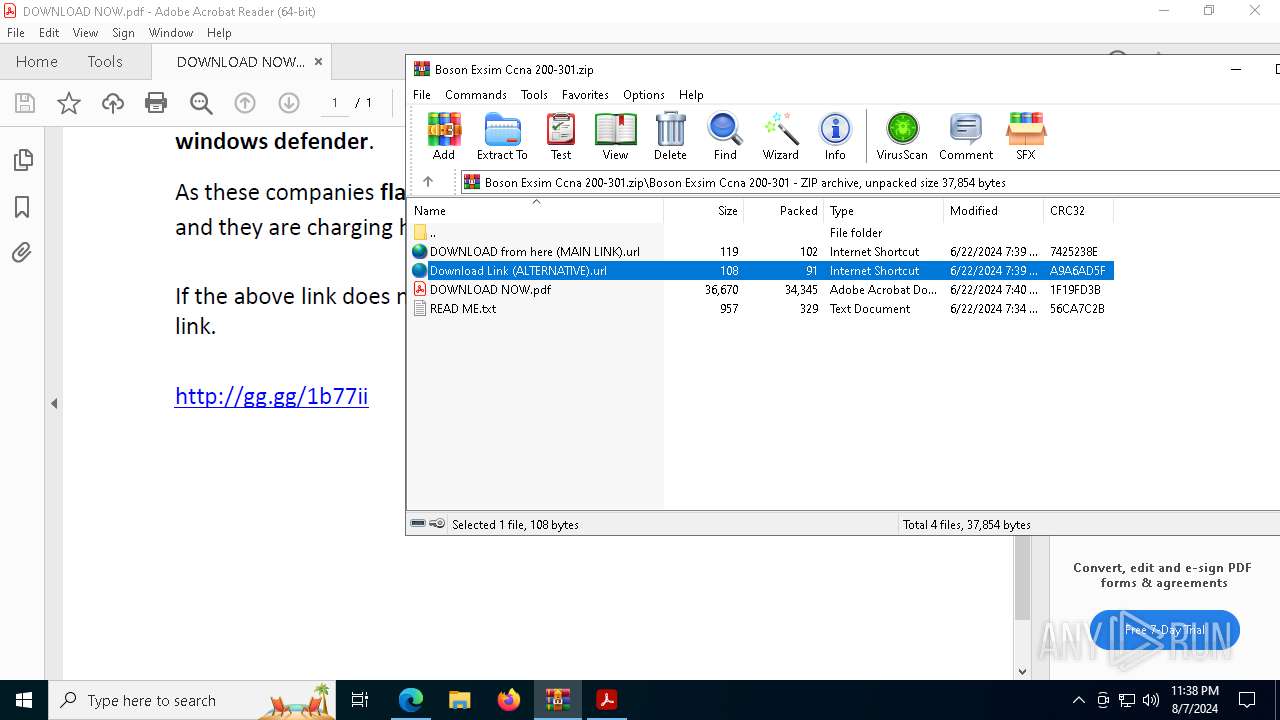Image resolution: width=1280 pixels, height=720 pixels.
Task: Go to next page in Acrobat
Action: [x=289, y=103]
